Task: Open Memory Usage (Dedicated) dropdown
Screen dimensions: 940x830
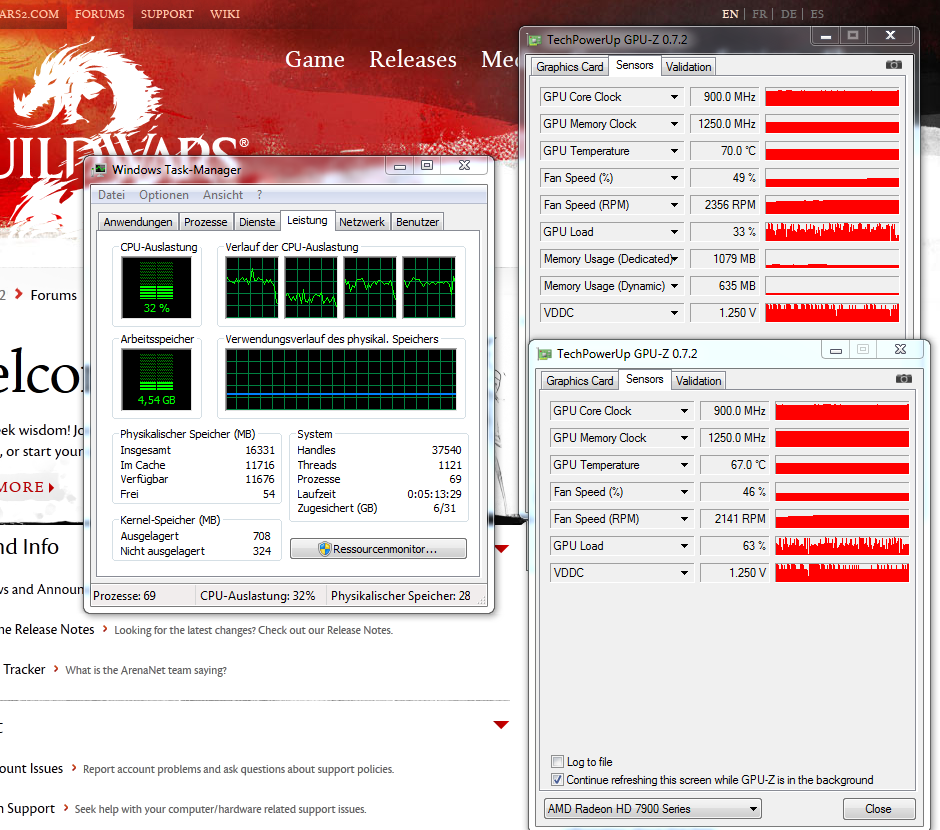Action: 674,259
